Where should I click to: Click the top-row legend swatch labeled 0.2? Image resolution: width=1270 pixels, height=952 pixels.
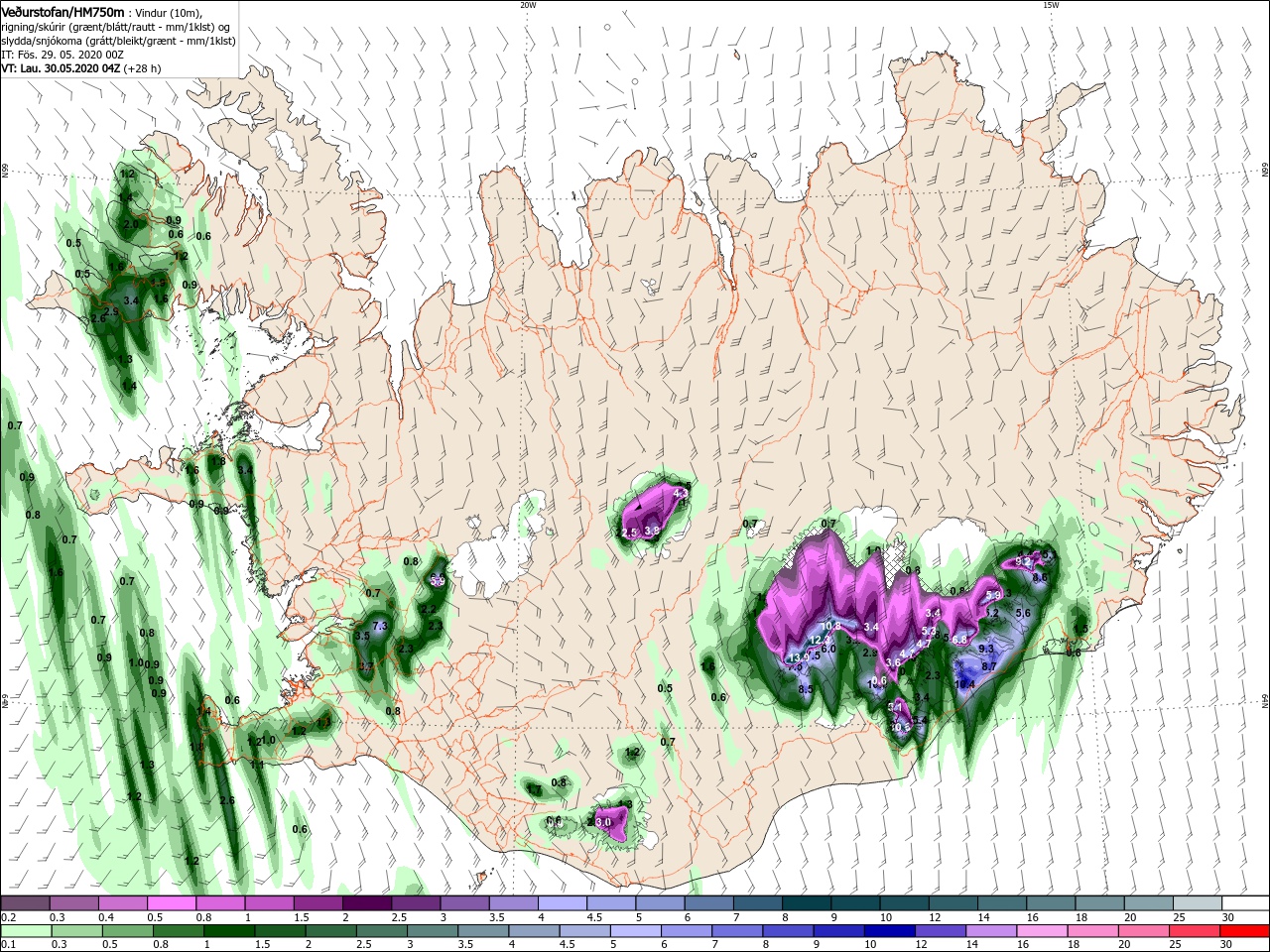[25, 903]
